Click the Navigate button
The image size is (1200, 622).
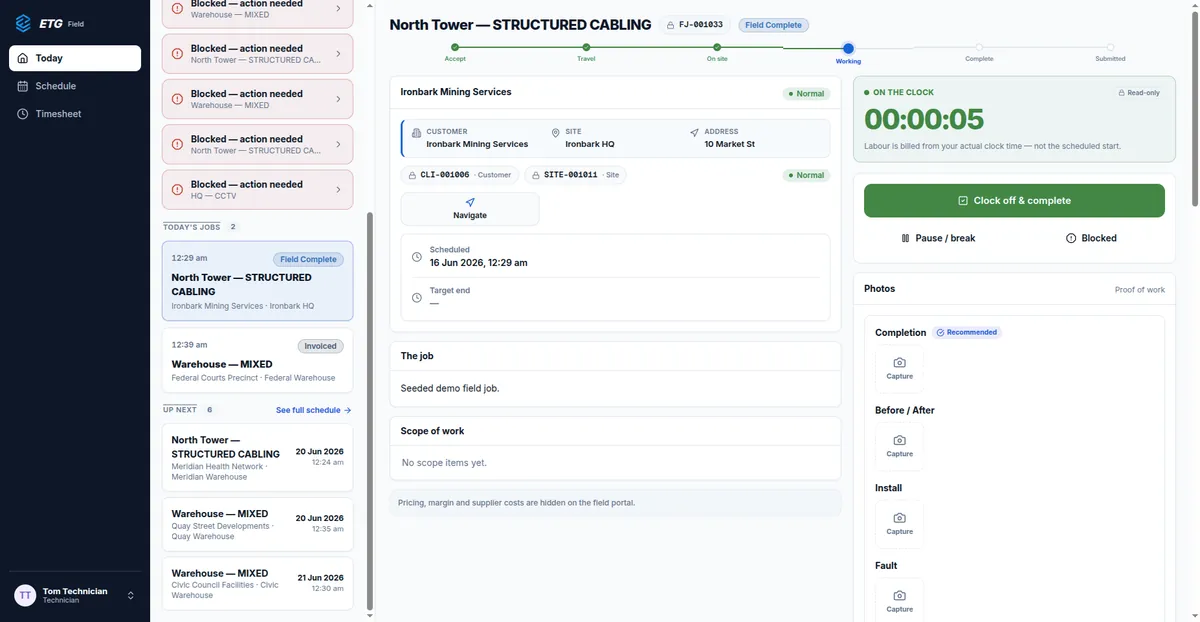pyautogui.click(x=470, y=209)
